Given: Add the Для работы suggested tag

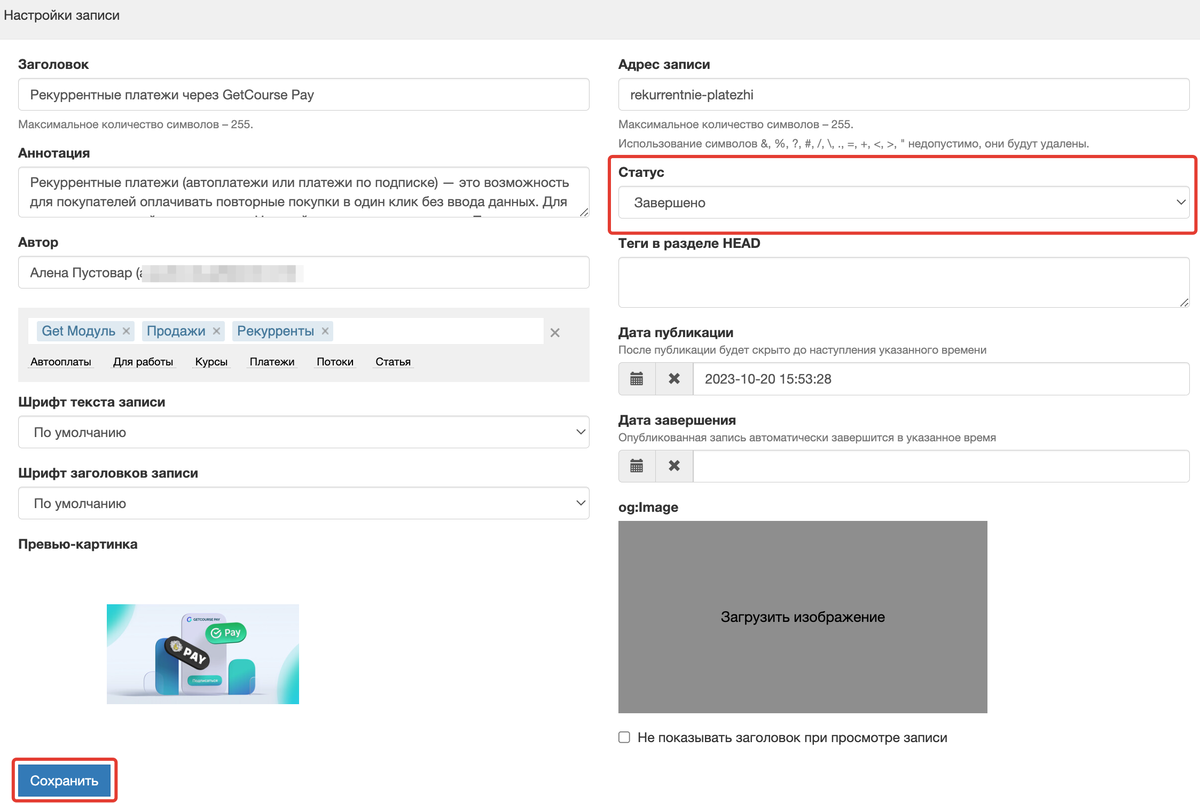Looking at the screenshot, I should pos(143,362).
